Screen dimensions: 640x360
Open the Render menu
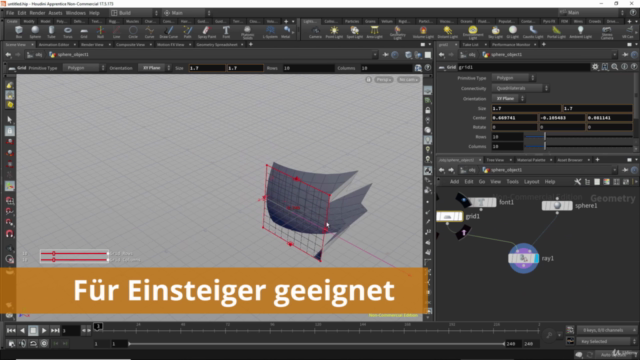[x=37, y=13]
